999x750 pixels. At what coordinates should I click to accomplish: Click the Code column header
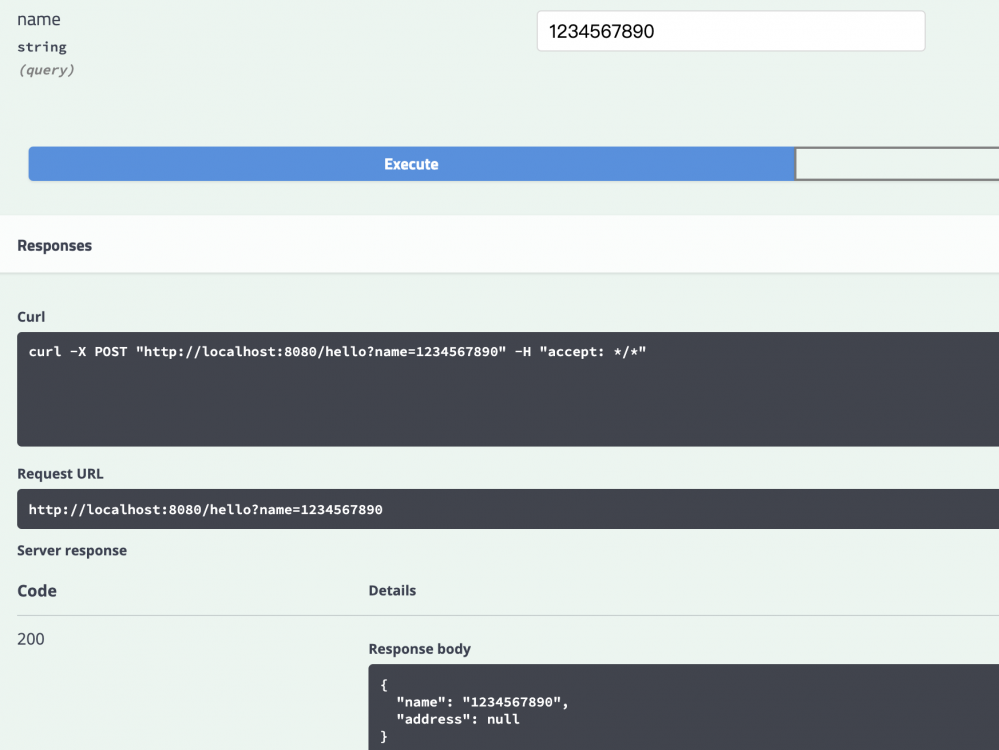pyautogui.click(x=37, y=591)
